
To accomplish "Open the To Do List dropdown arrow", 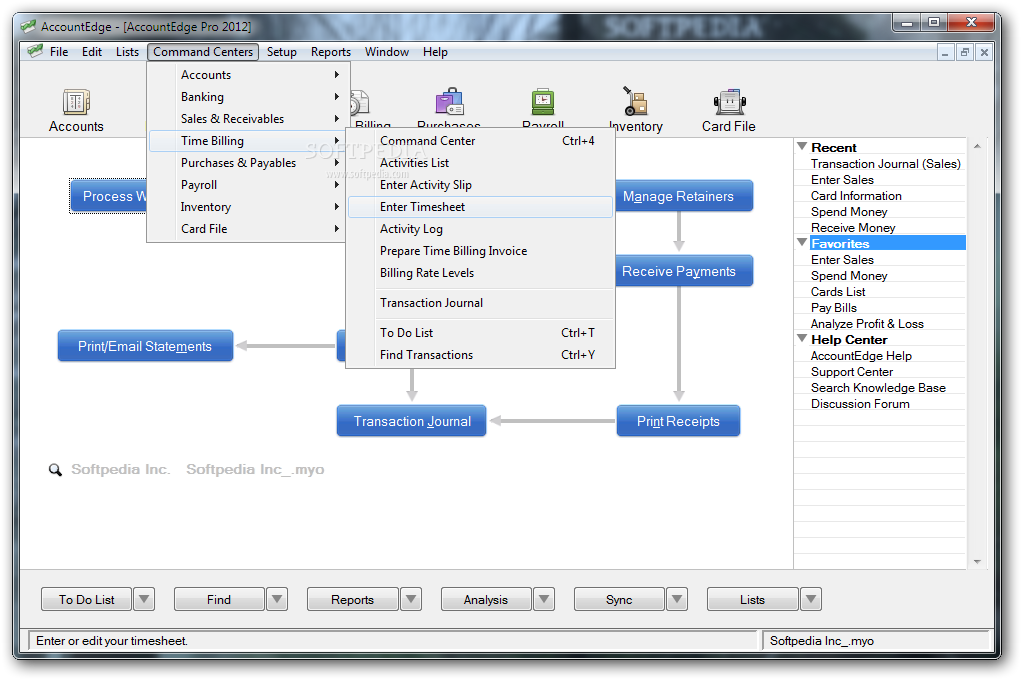I will [144, 599].
